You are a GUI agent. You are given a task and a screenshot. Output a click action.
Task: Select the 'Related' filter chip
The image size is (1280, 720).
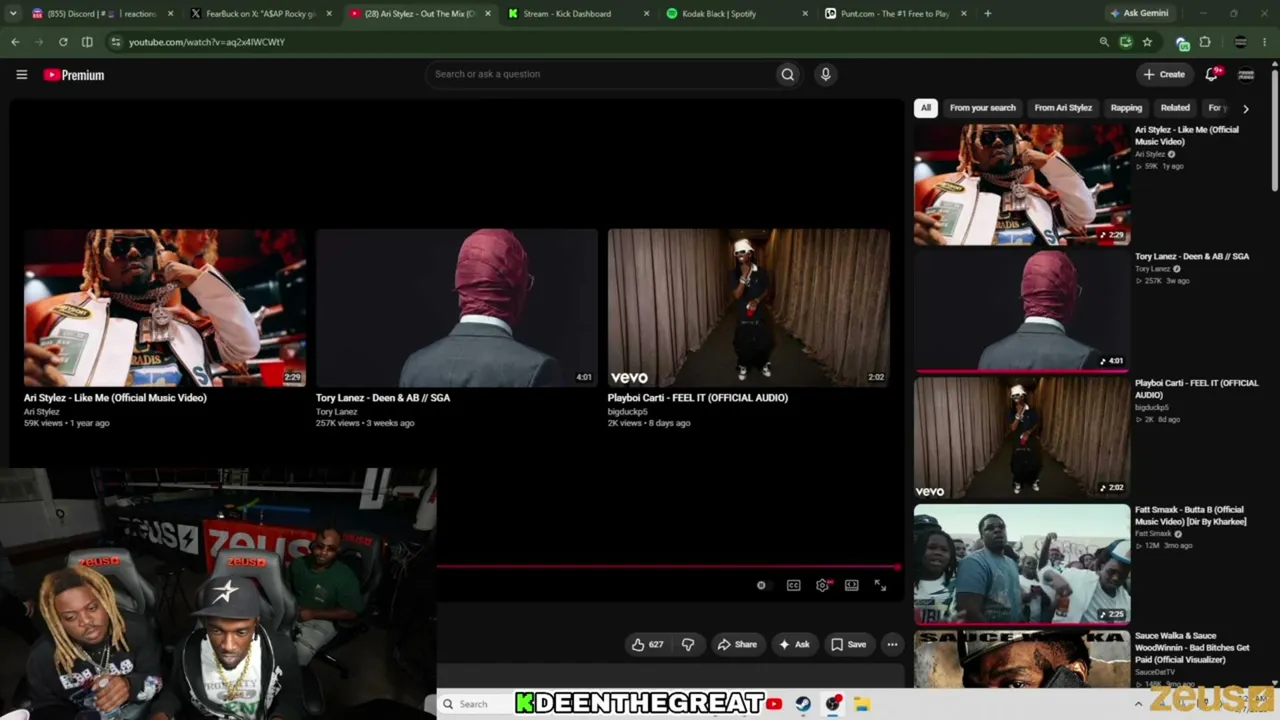pos(1175,108)
